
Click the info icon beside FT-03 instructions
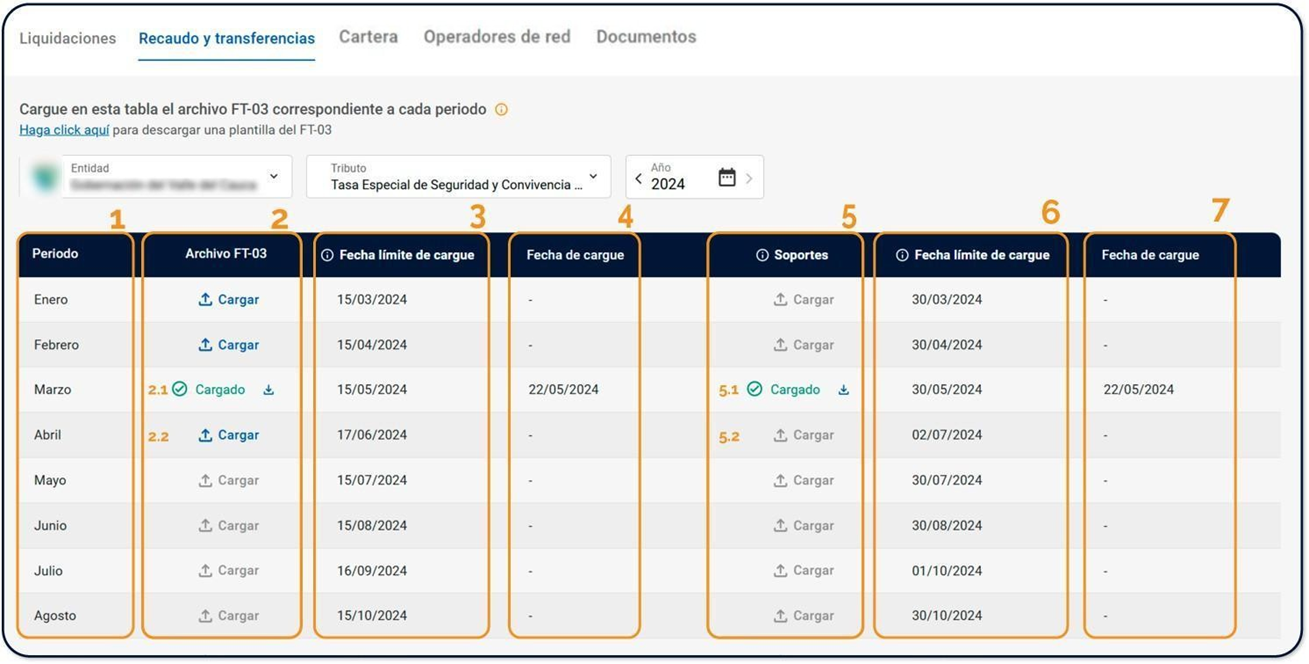(x=501, y=110)
